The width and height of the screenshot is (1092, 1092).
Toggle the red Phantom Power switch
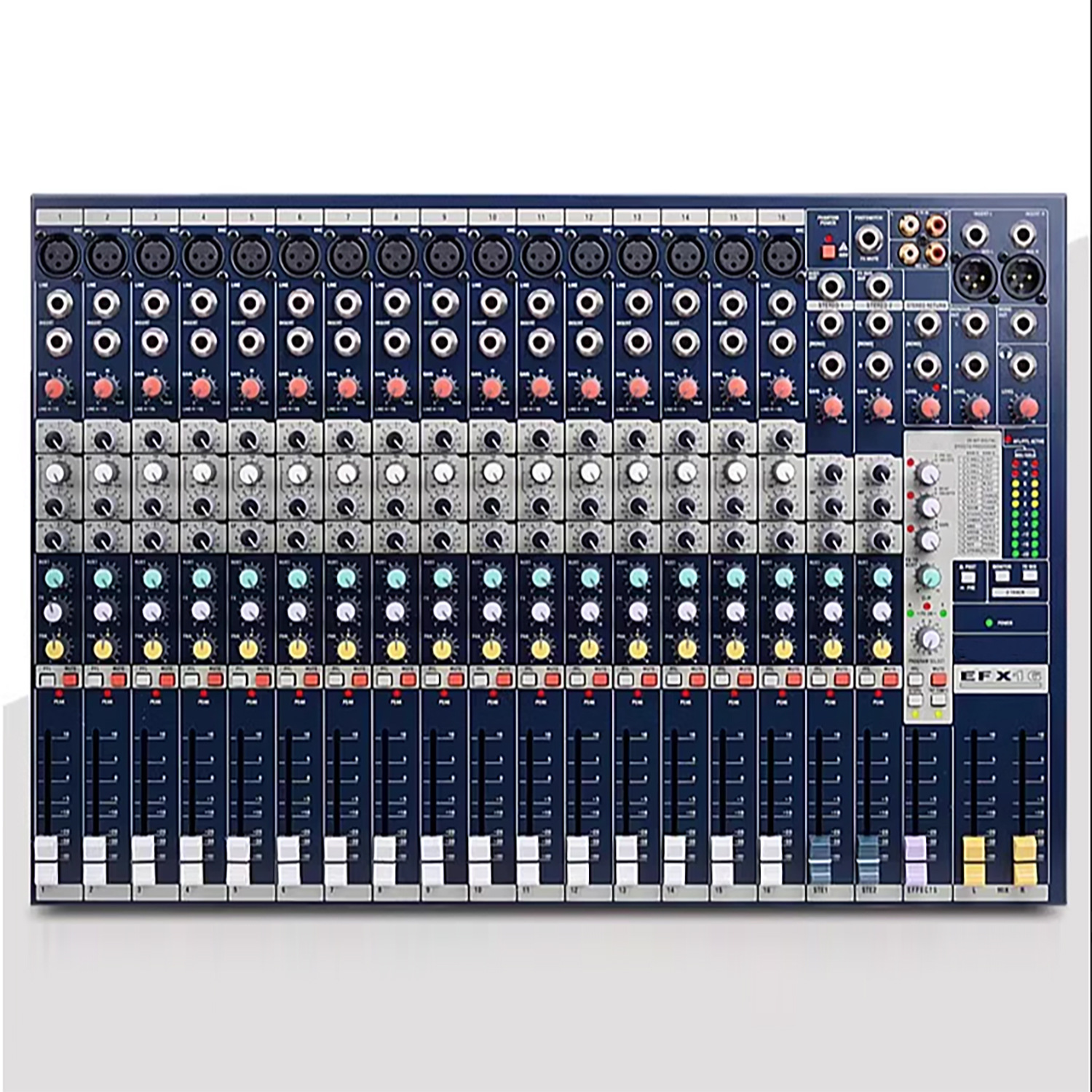[x=828, y=251]
